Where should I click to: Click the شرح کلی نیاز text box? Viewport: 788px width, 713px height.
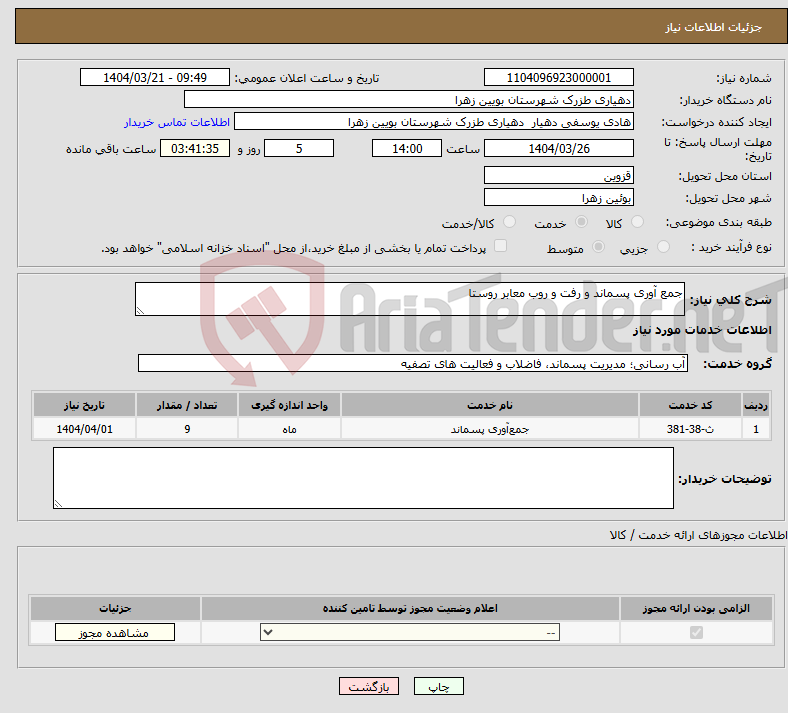tap(410, 299)
